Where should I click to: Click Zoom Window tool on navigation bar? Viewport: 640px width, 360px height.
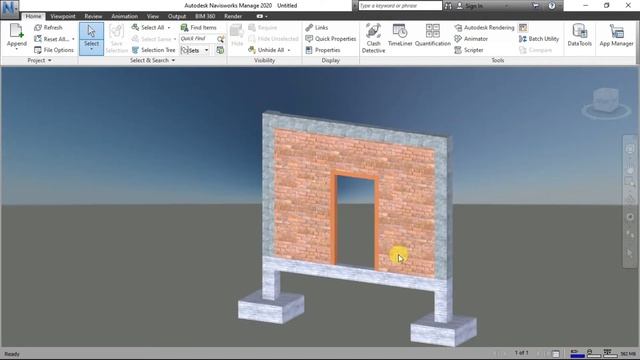630,181
